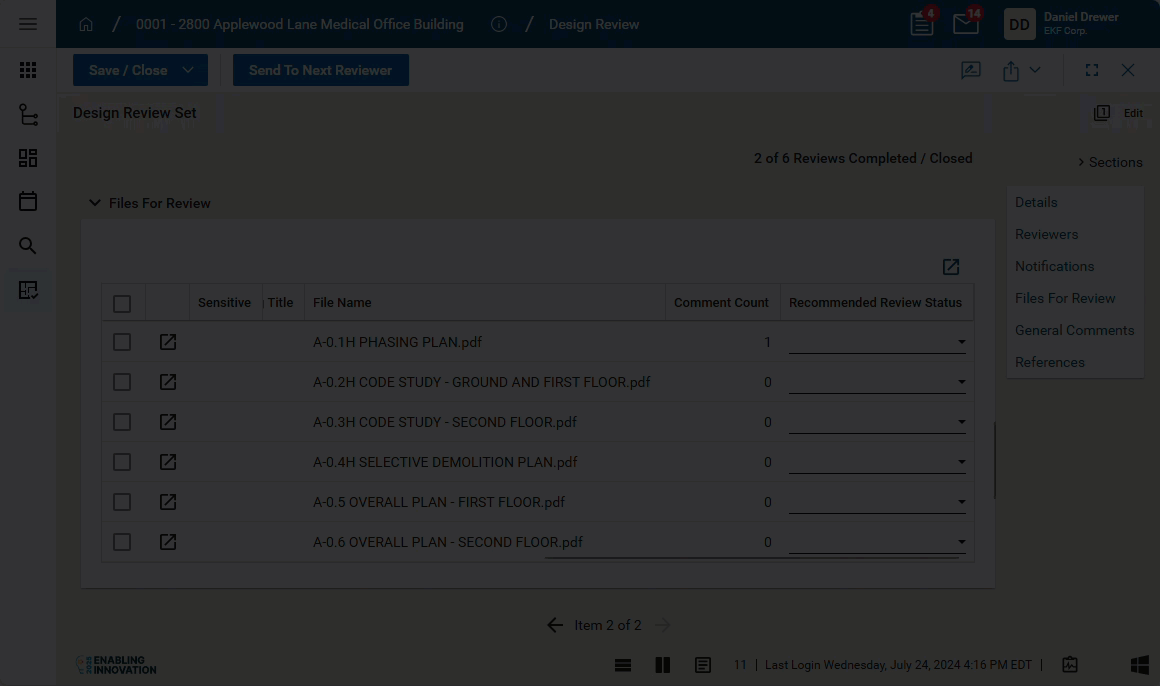The image size is (1160, 686).
Task: Click the Edit button
Action: coord(1132,113)
